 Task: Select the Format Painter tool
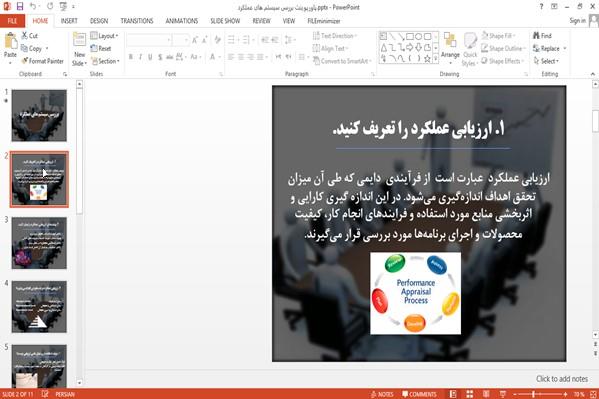[43, 61]
